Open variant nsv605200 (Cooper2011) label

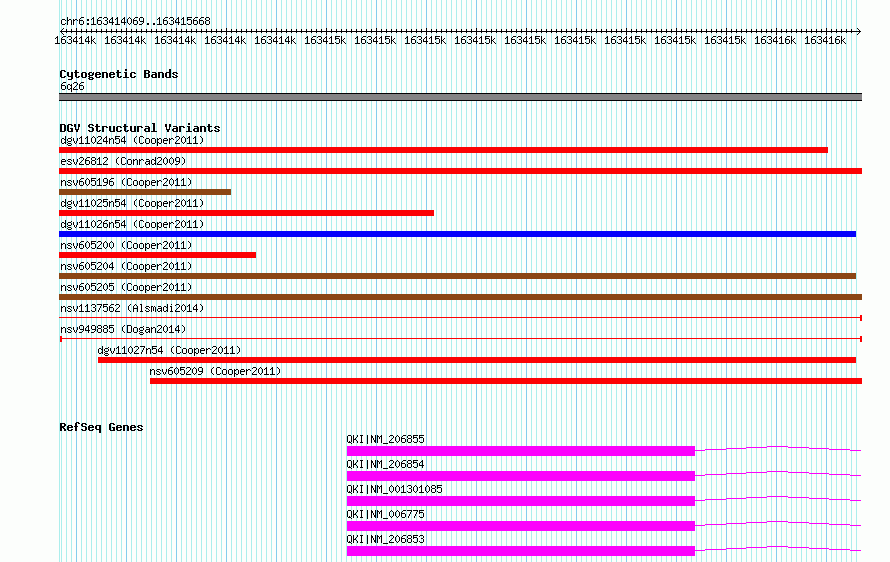point(126,245)
